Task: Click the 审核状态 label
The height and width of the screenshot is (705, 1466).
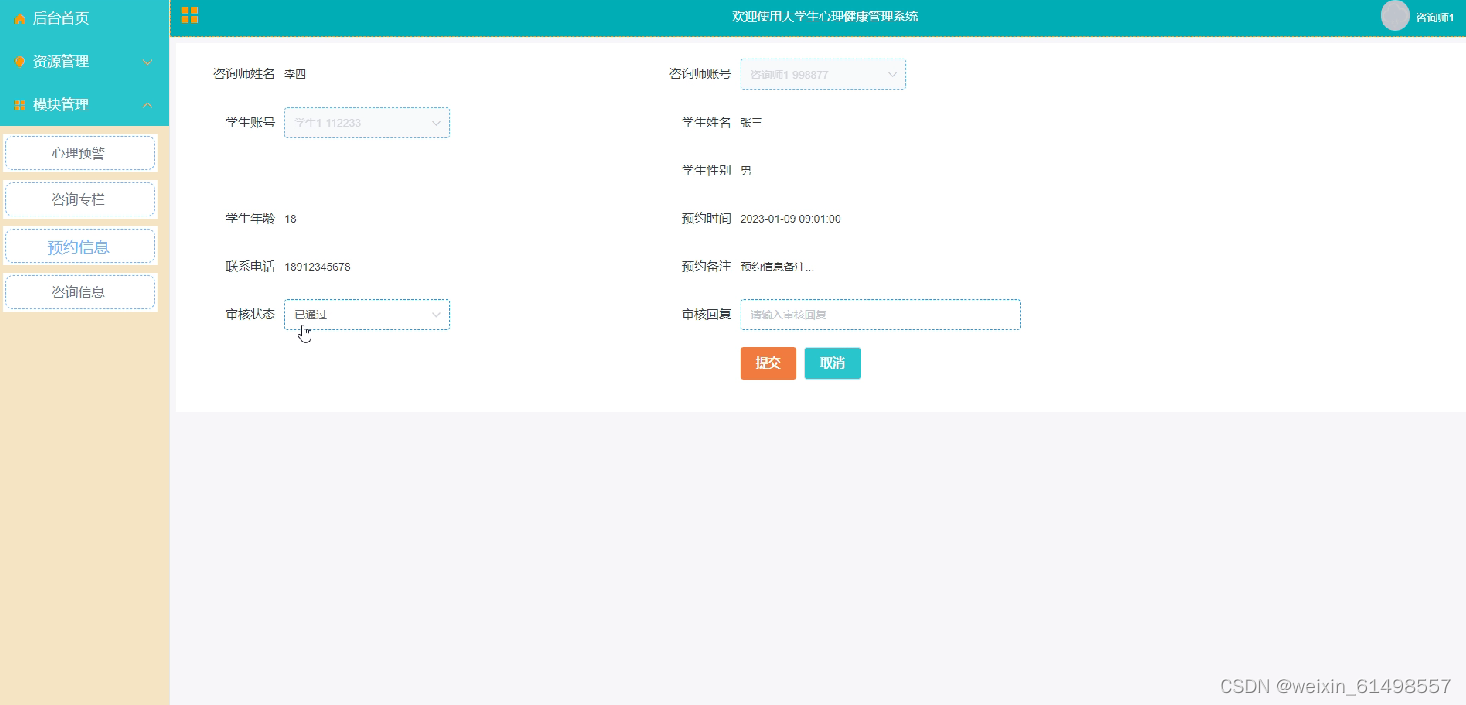Action: tap(250, 314)
